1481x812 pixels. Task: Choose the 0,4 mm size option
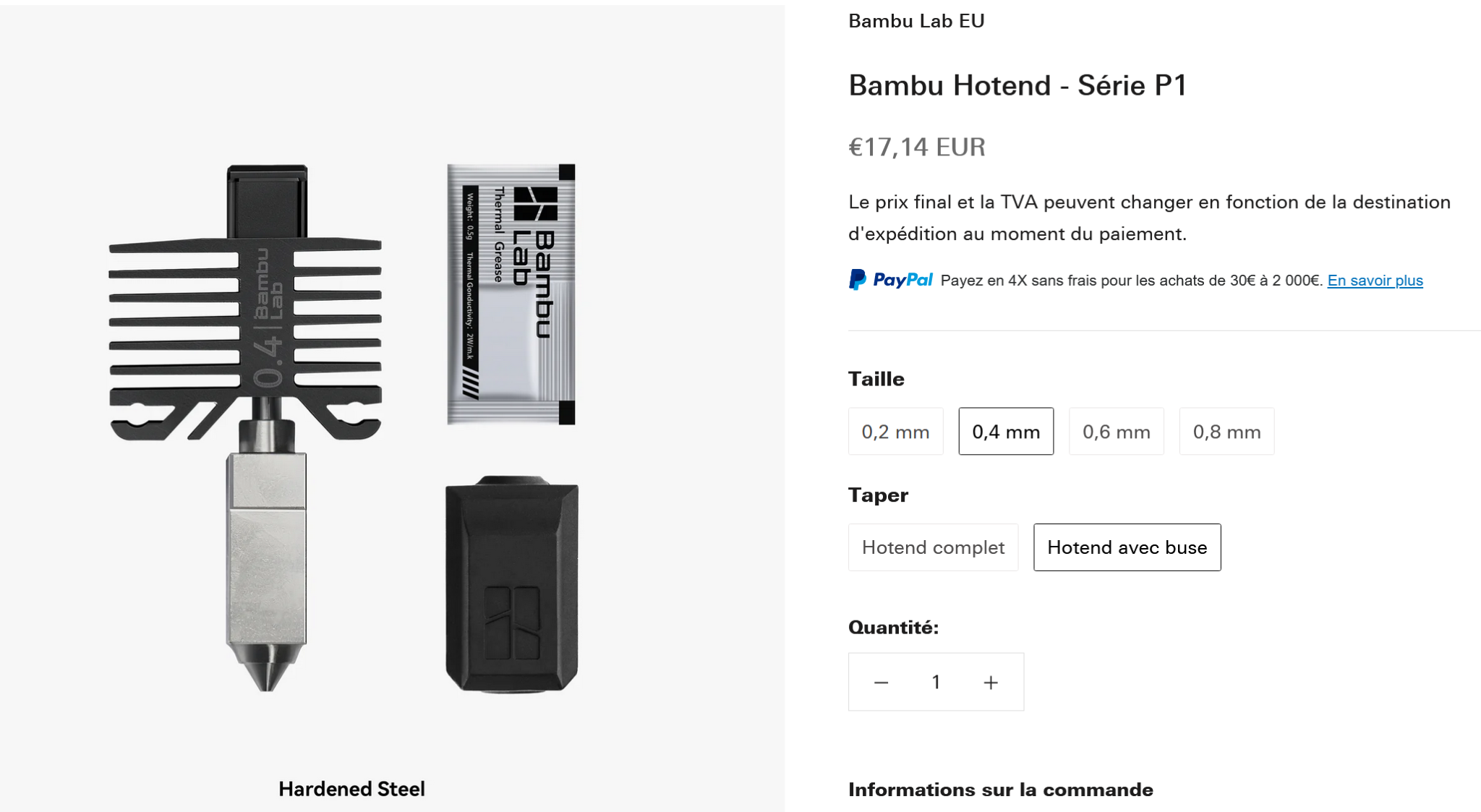[x=1006, y=432]
